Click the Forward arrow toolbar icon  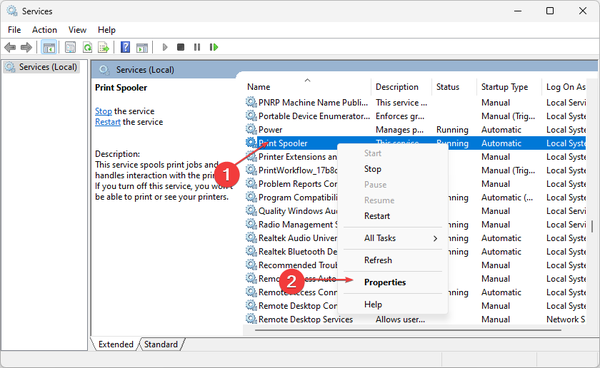pos(26,47)
